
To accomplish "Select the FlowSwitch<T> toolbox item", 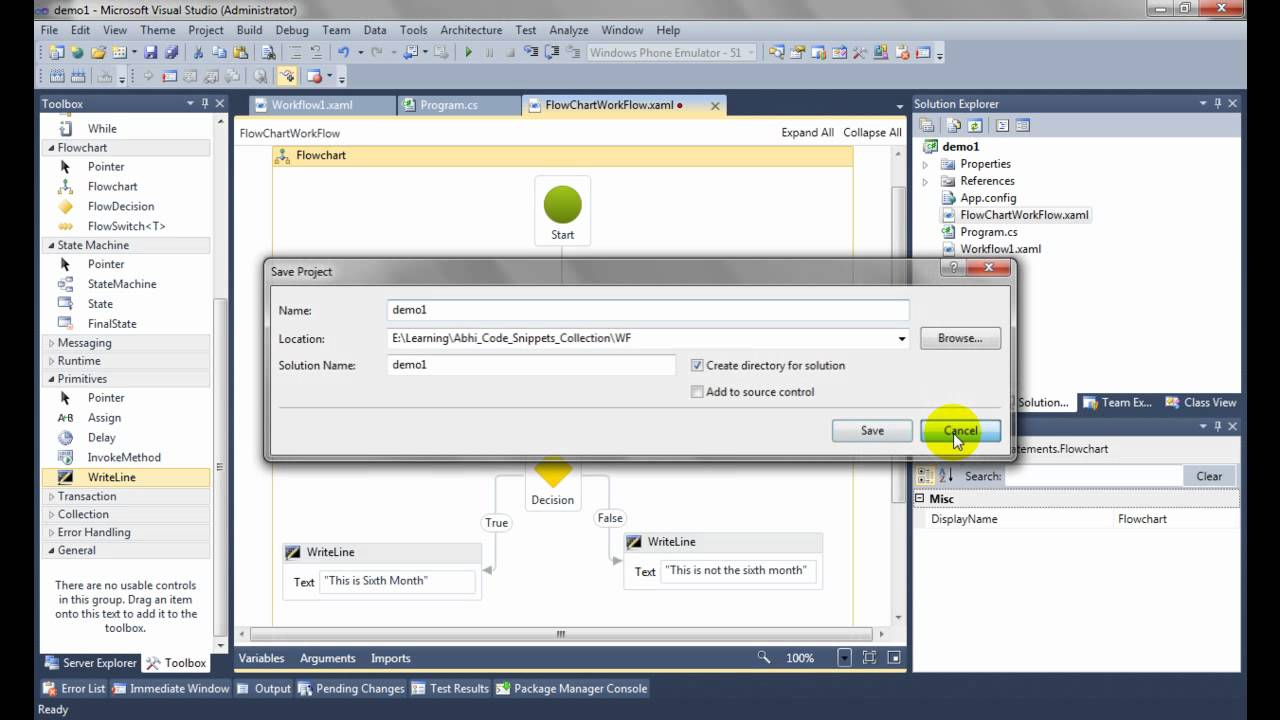I will point(127,226).
